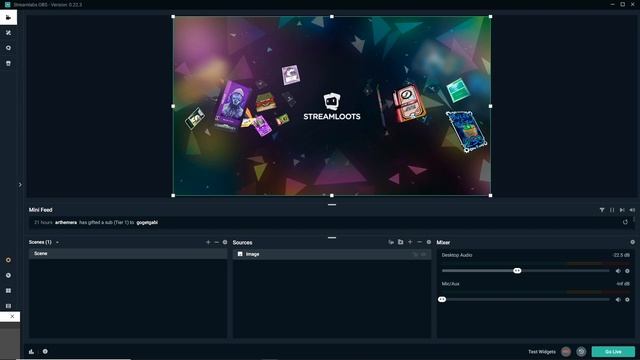Open the Prime circle icon in sidebar
Image resolution: width=640 pixels, height=360 pixels.
8,260
